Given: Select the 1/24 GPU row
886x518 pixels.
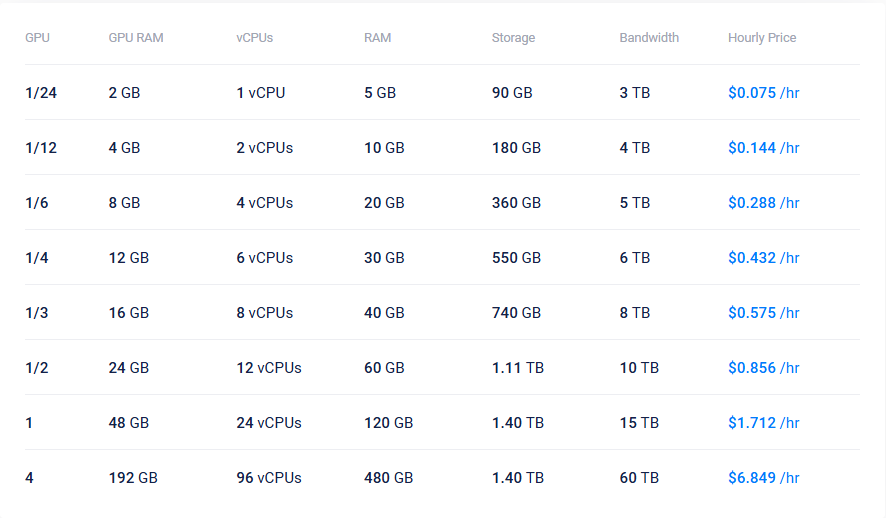Looking at the screenshot, I should tap(442, 93).
